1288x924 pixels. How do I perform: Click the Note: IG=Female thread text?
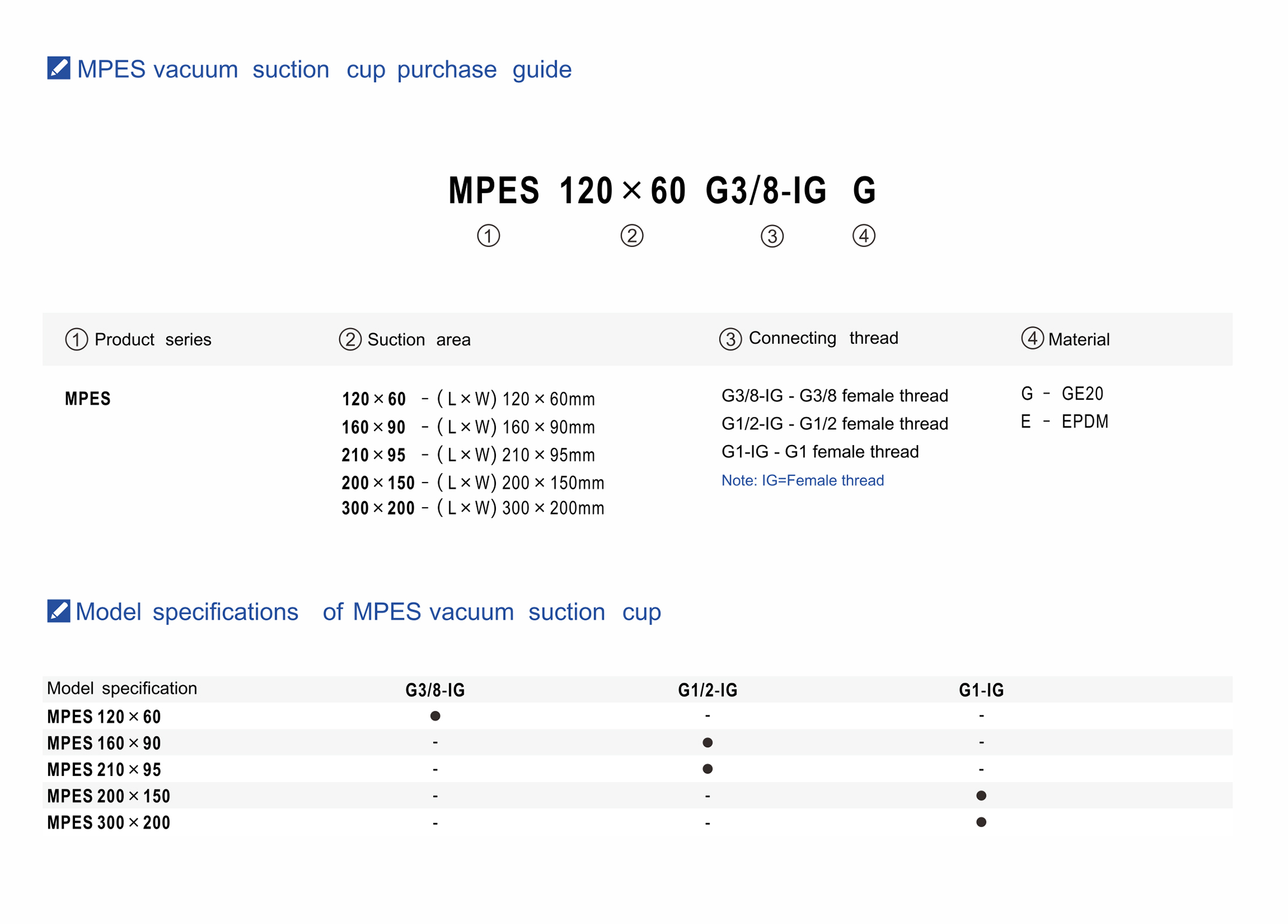click(x=802, y=480)
